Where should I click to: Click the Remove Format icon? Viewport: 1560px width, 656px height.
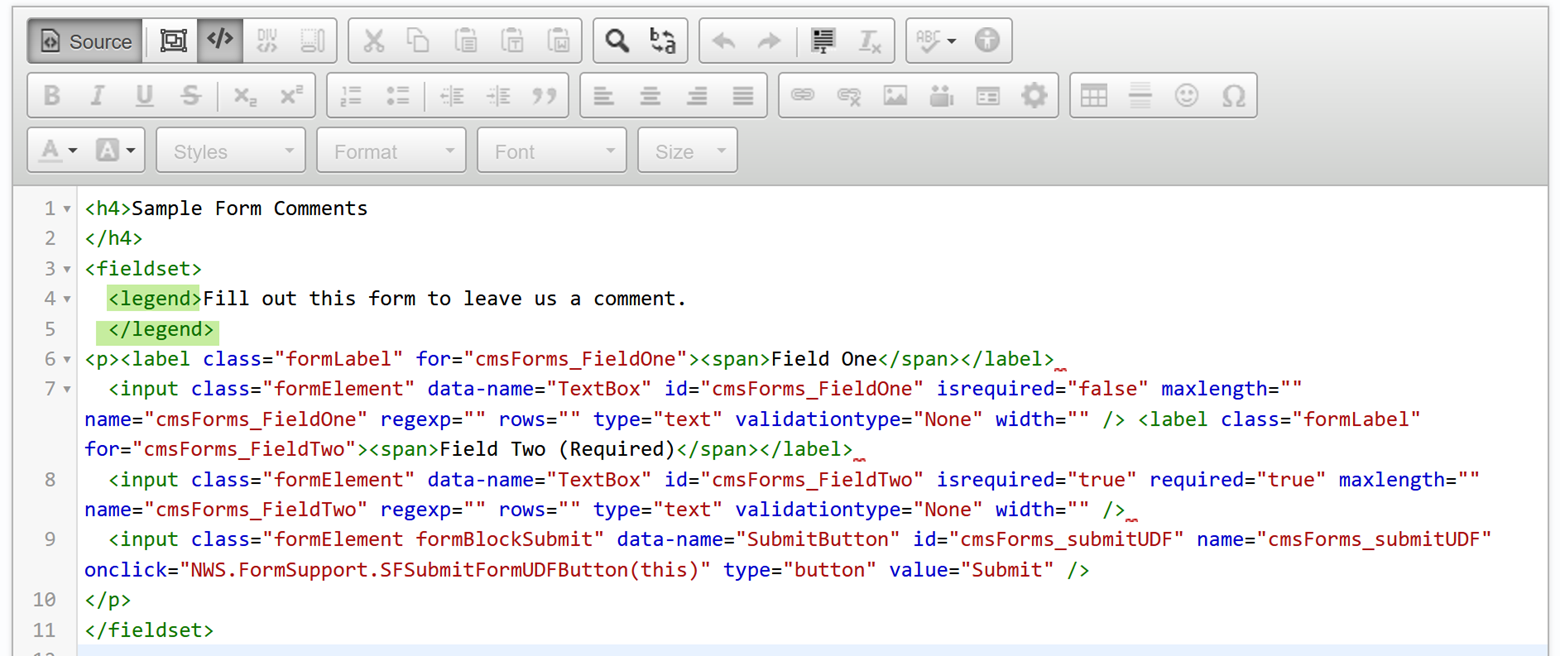pyautogui.click(x=870, y=41)
